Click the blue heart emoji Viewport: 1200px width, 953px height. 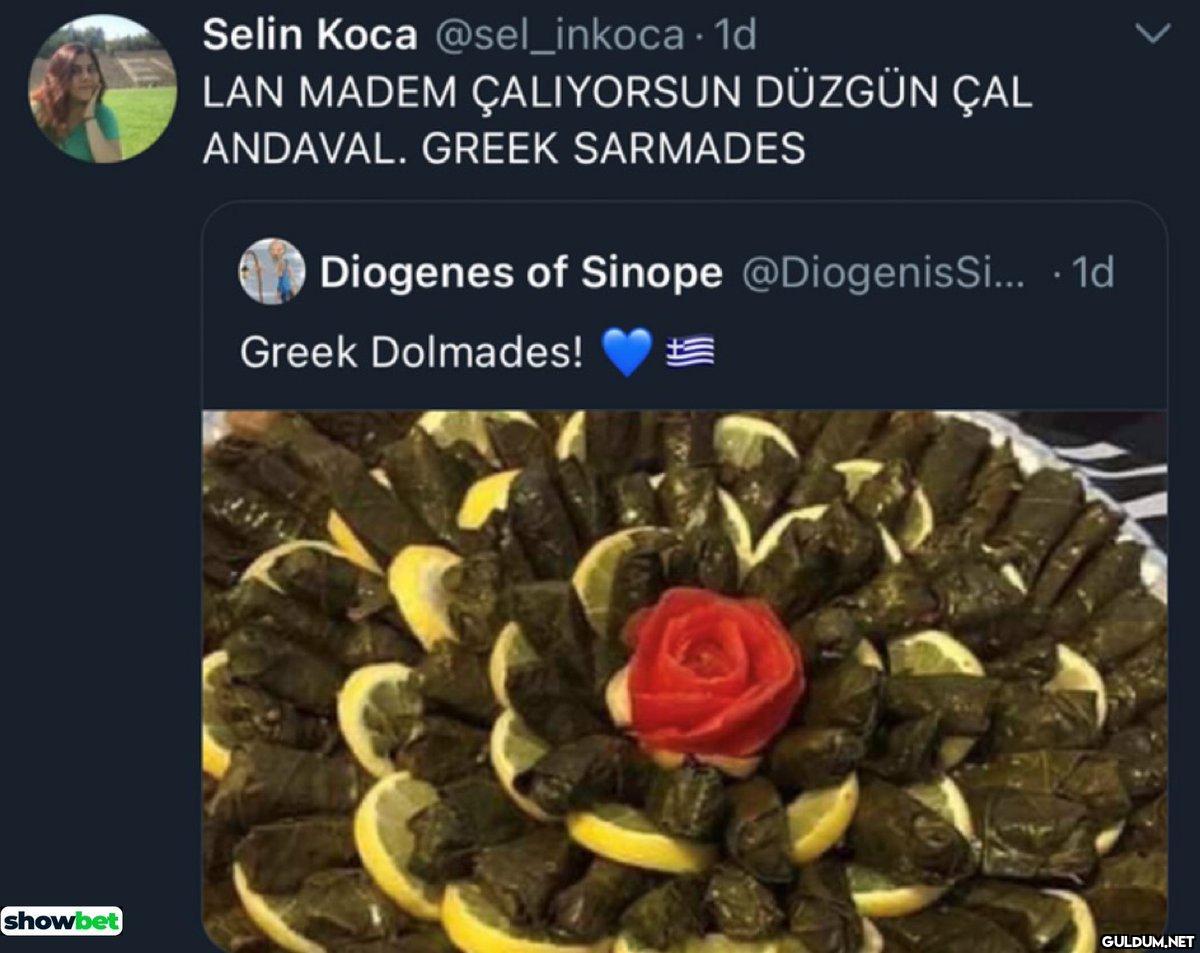click(x=627, y=352)
